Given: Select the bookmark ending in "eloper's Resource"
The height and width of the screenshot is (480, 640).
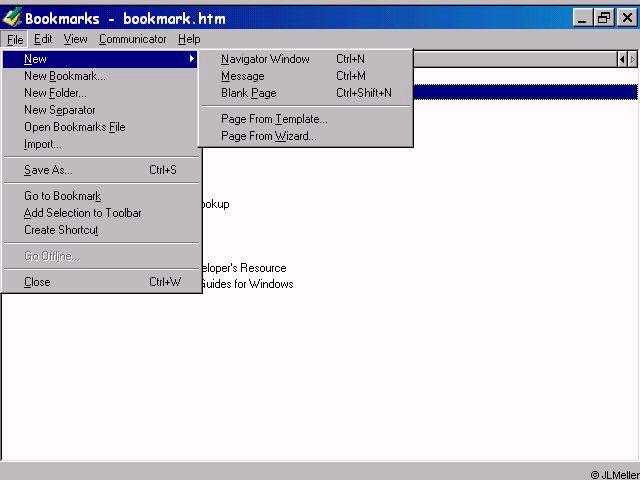Looking at the screenshot, I should coord(244,268).
